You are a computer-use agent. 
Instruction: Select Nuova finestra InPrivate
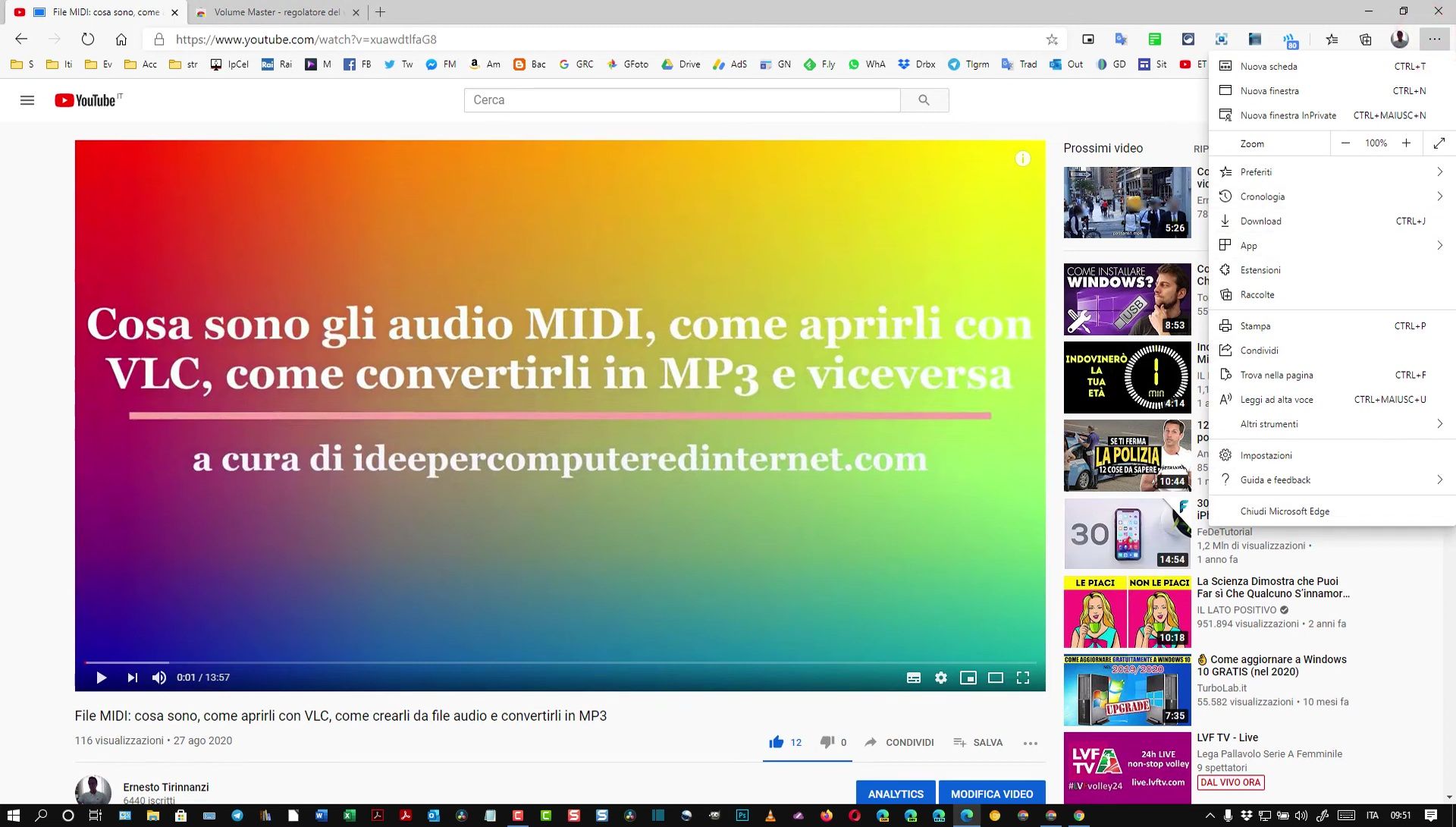(1332, 115)
